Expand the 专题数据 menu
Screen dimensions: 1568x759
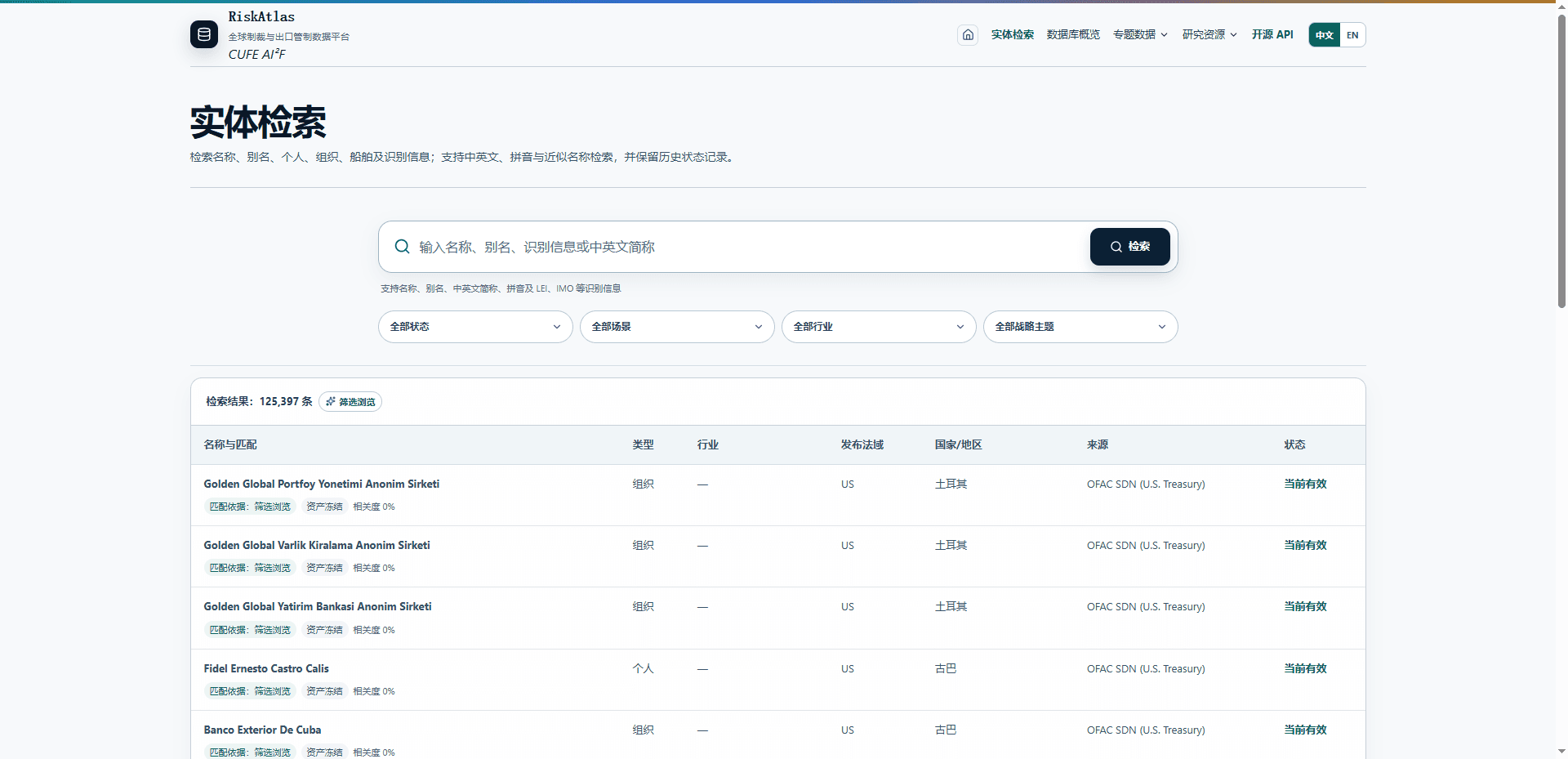(1140, 34)
